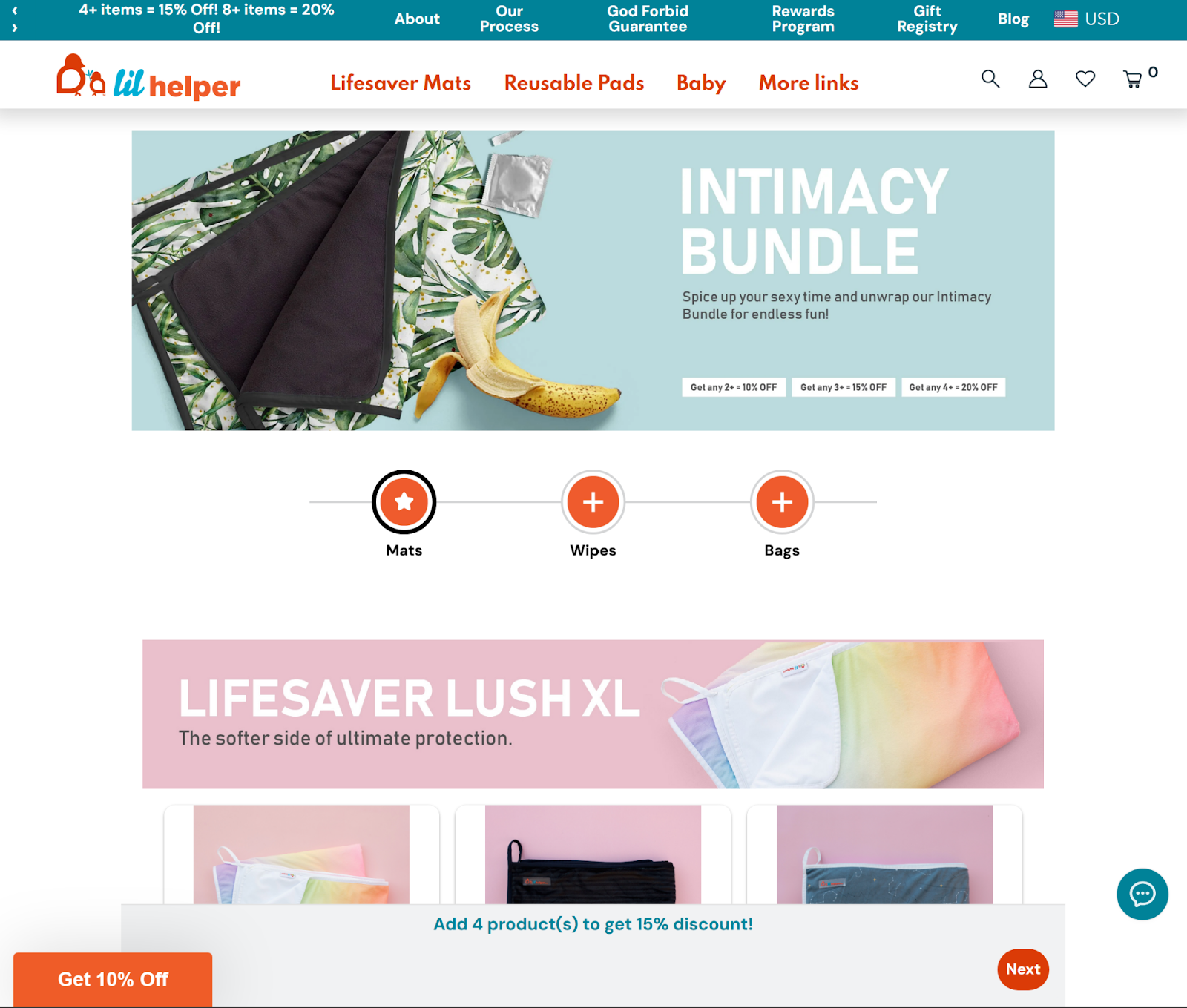The height and width of the screenshot is (1008, 1187).
Task: Select the Mats star step
Action: pyautogui.click(x=404, y=502)
